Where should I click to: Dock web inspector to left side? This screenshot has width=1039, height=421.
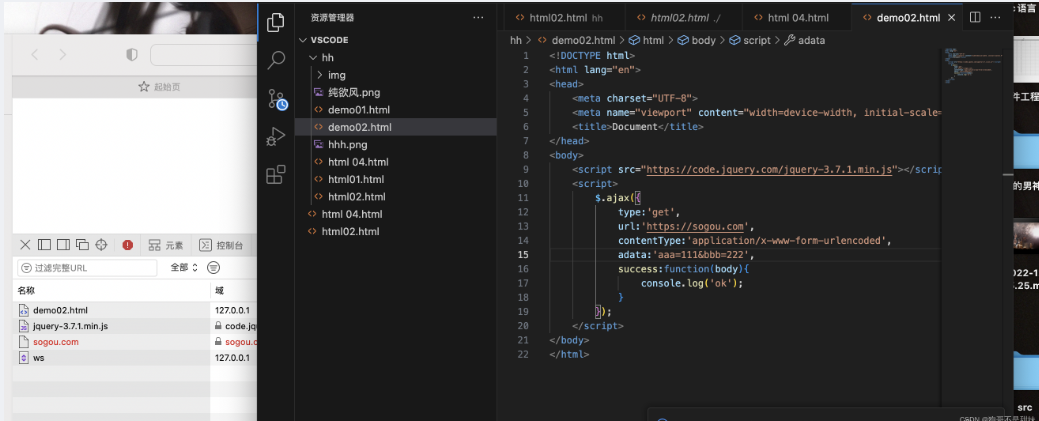44,245
